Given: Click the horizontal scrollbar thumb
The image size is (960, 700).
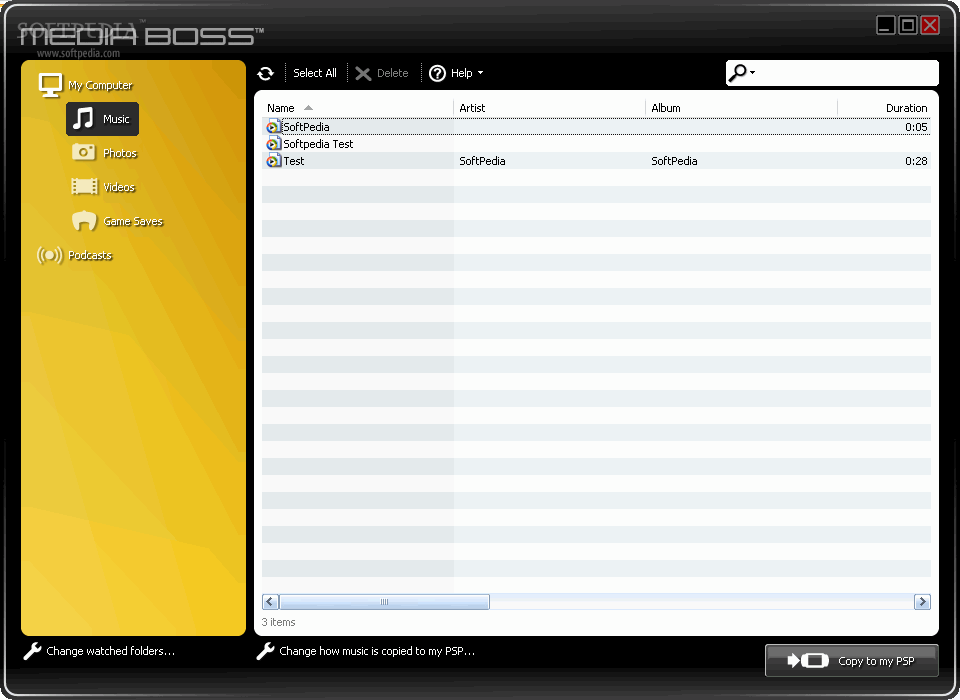Looking at the screenshot, I should coord(384,601).
